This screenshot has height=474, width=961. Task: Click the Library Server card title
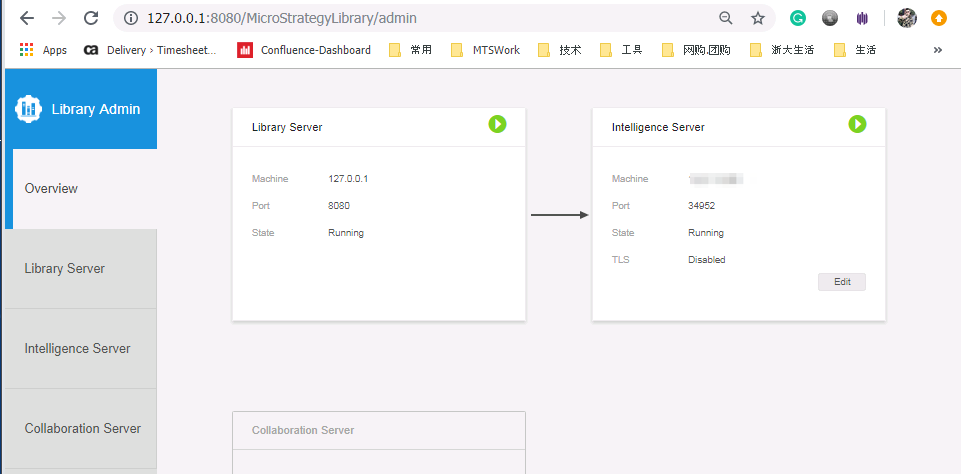[x=287, y=128]
